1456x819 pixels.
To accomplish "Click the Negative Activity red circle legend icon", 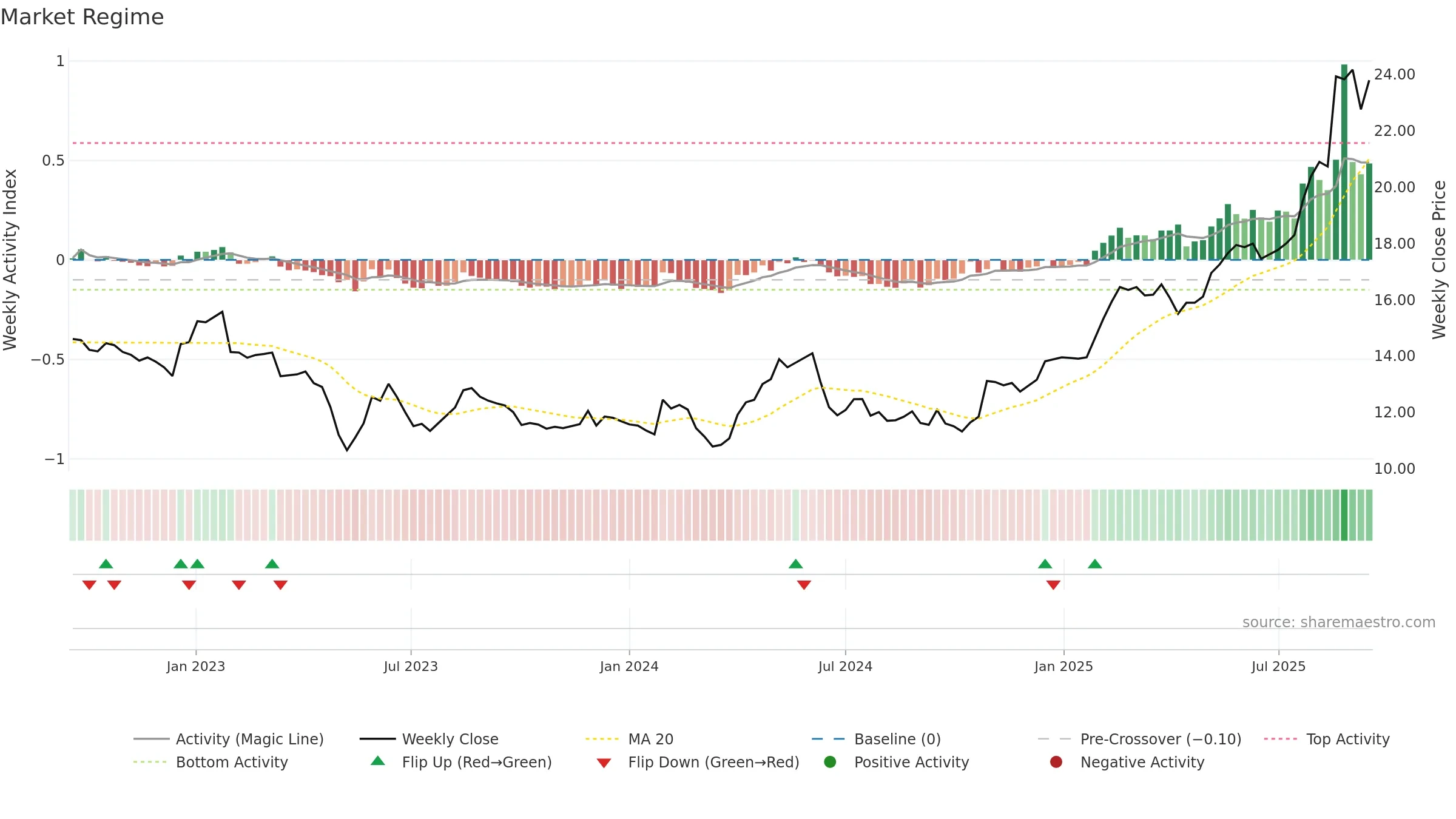I will (x=1056, y=761).
